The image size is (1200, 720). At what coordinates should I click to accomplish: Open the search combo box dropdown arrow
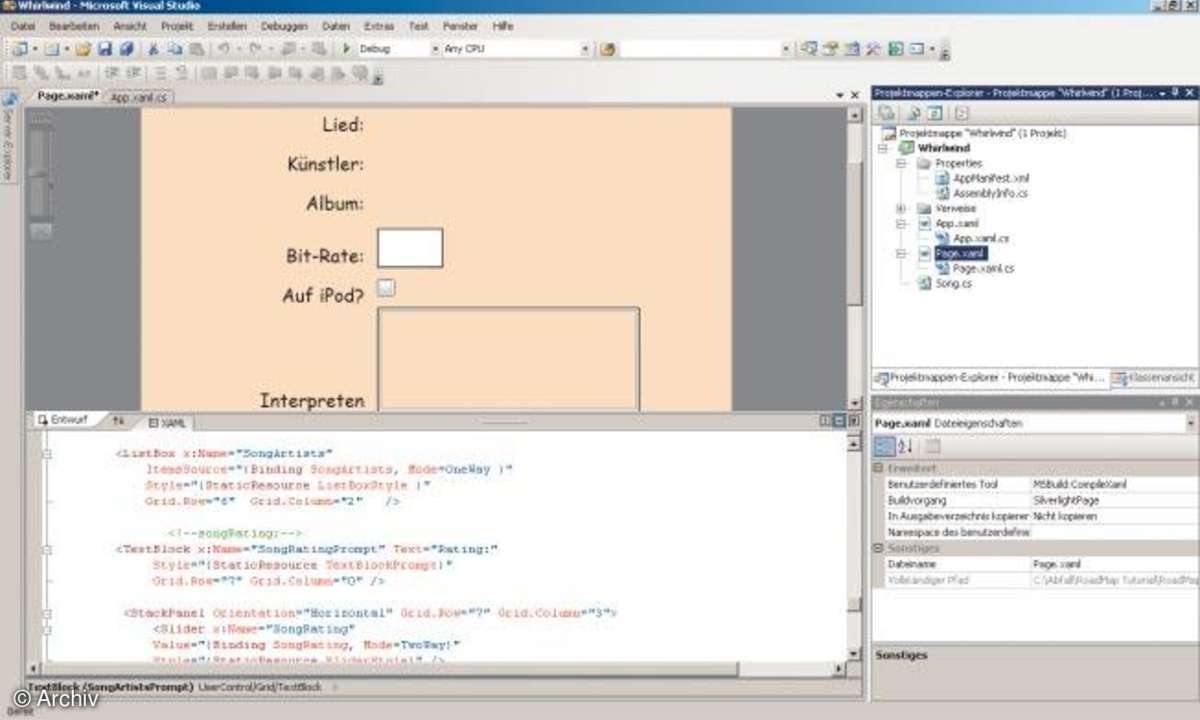point(786,48)
